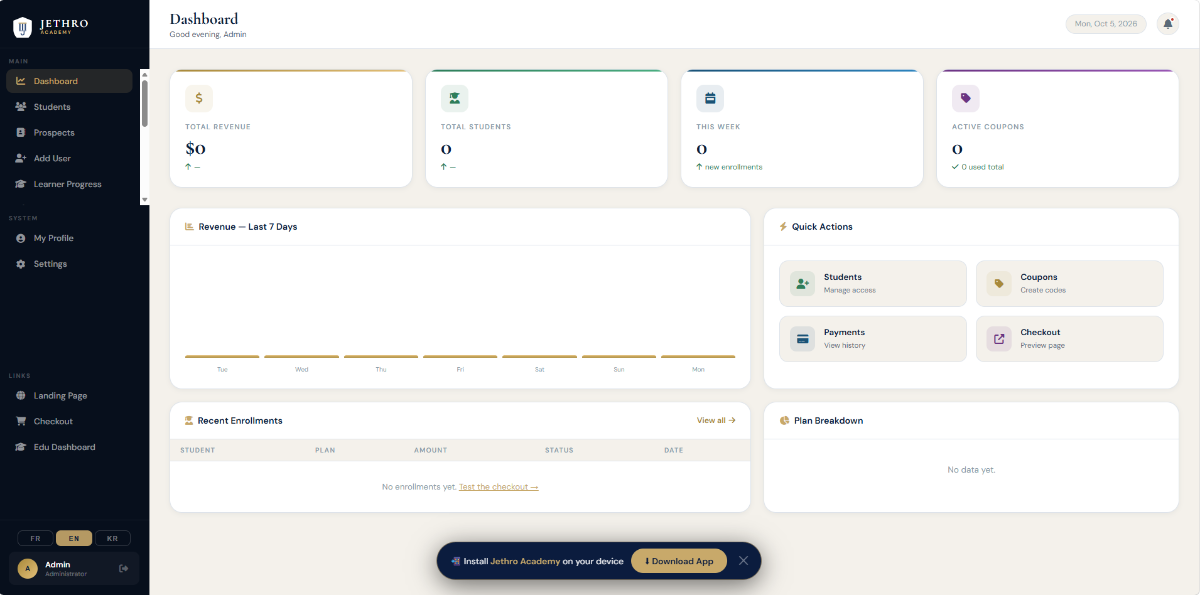1200x595 pixels.
Task: Open Learner Progress in sidebar
Action: (x=69, y=184)
